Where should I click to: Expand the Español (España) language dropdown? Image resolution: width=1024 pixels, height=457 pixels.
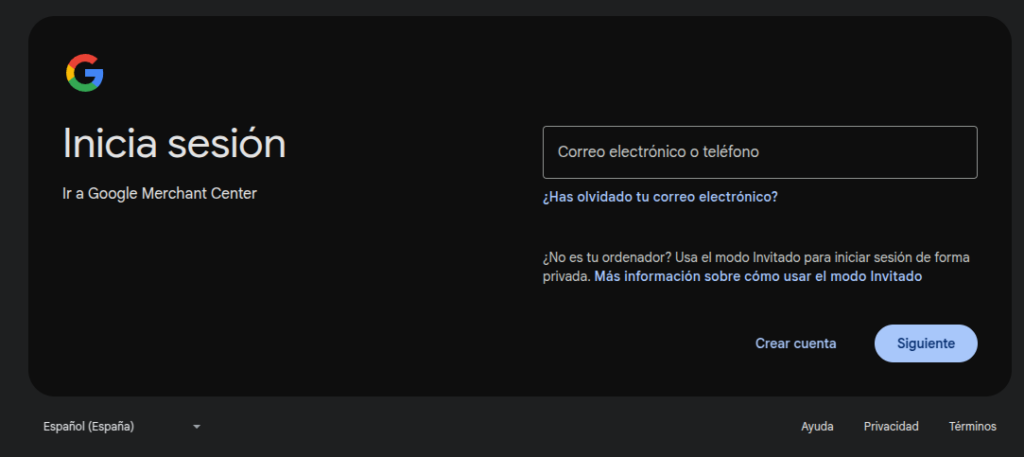pyautogui.click(x=122, y=427)
